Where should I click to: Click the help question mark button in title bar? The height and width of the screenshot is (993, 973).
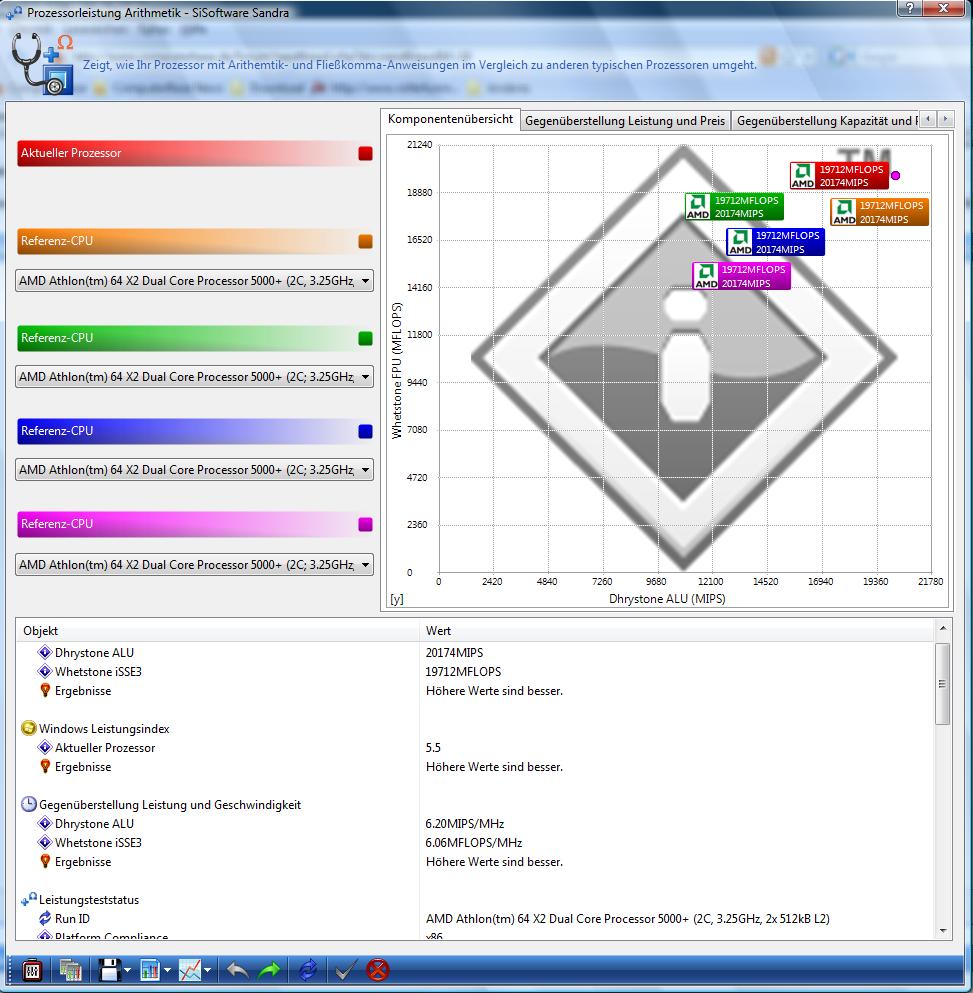pos(910,8)
